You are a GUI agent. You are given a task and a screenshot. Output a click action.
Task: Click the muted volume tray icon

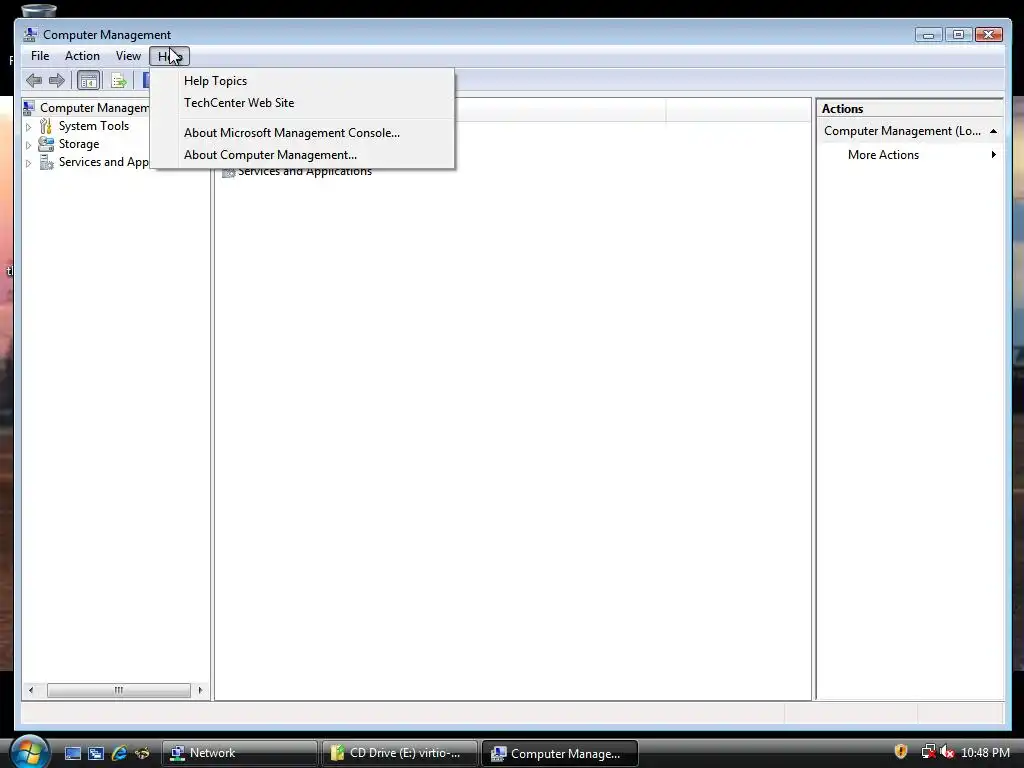pyautogui.click(x=947, y=752)
